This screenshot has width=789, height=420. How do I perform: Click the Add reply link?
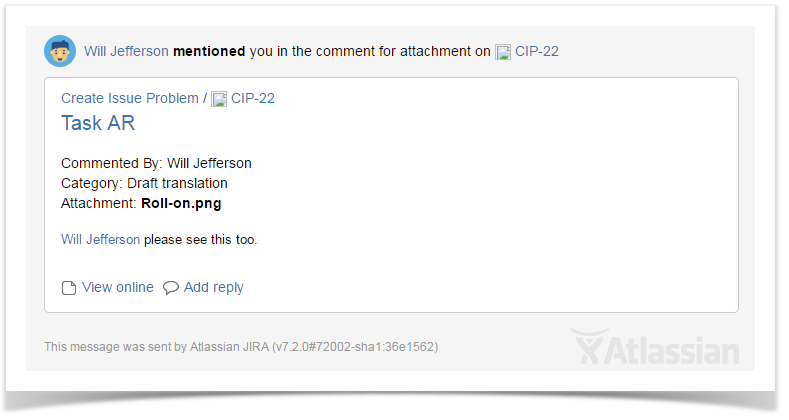[x=213, y=287]
